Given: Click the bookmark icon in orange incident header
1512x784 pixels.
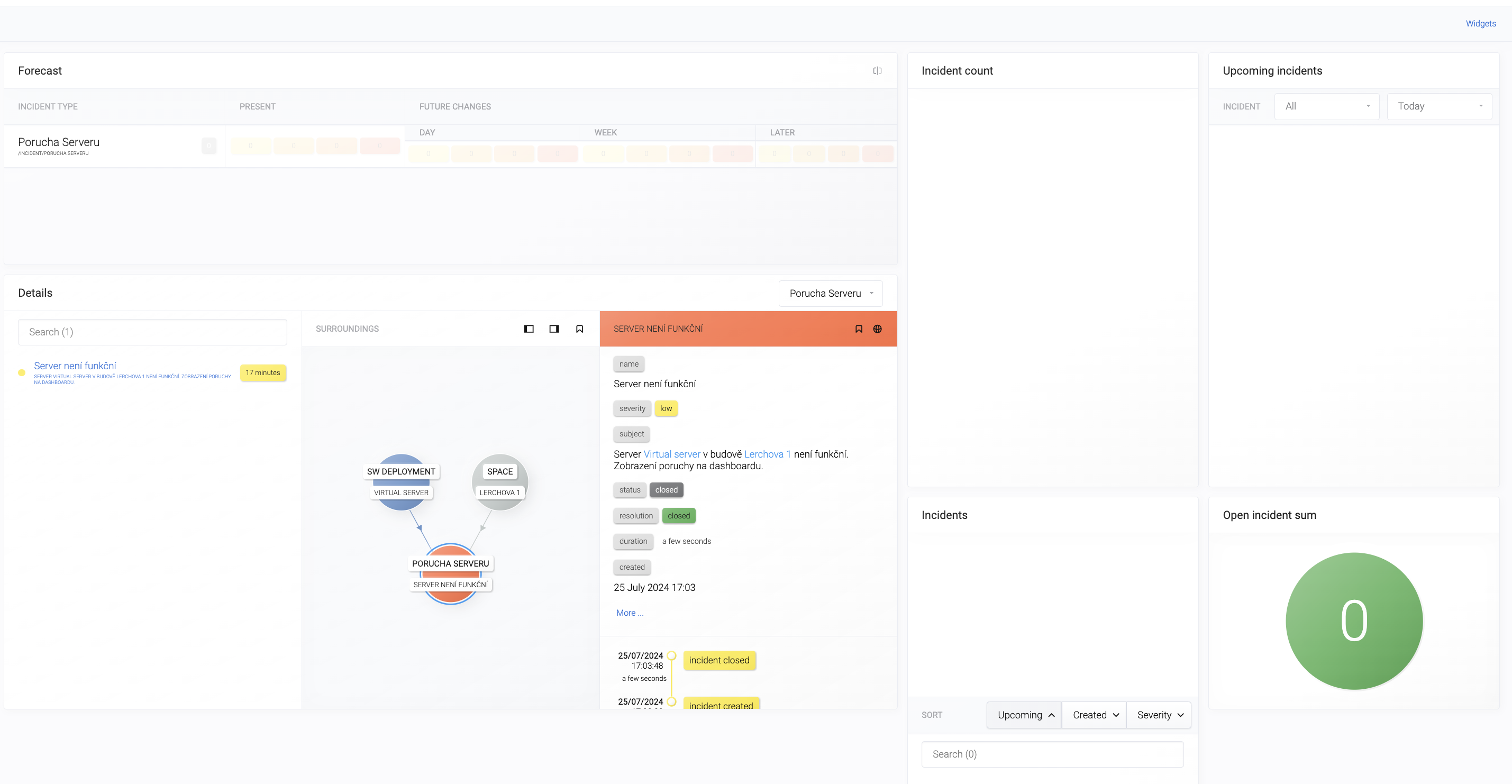Looking at the screenshot, I should (858, 329).
